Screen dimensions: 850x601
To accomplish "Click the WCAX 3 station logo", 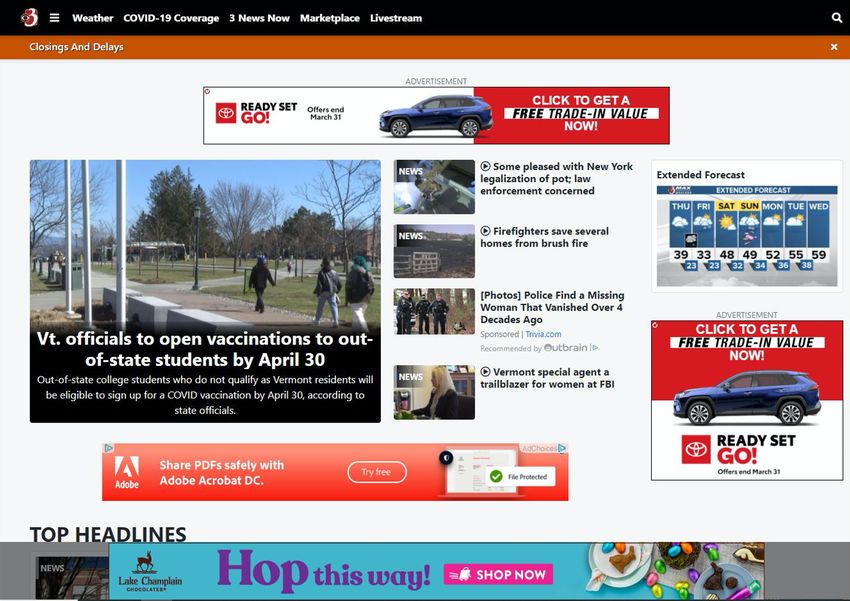I will 30,17.
